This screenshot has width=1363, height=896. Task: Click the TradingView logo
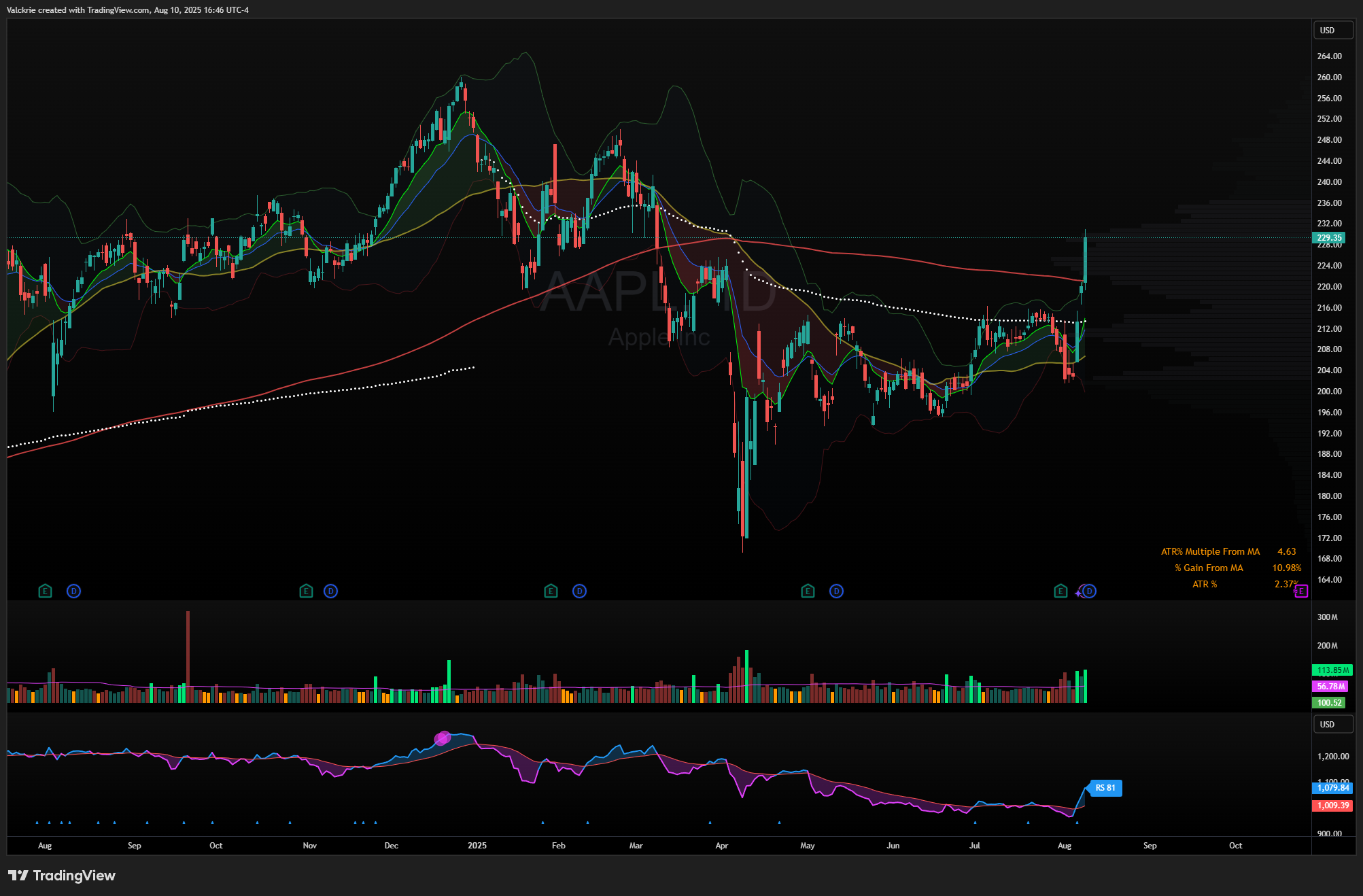pos(62,876)
